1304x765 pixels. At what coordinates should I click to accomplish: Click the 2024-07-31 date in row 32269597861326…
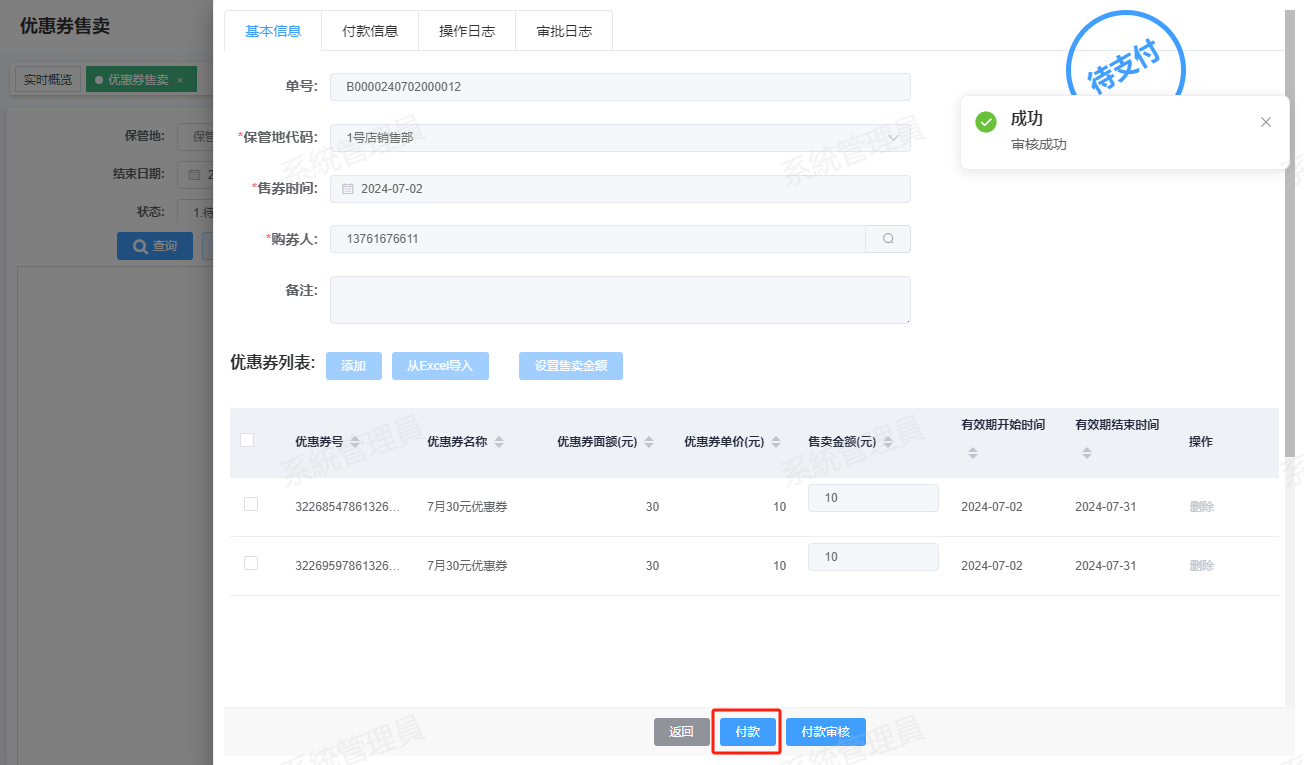click(x=1106, y=566)
